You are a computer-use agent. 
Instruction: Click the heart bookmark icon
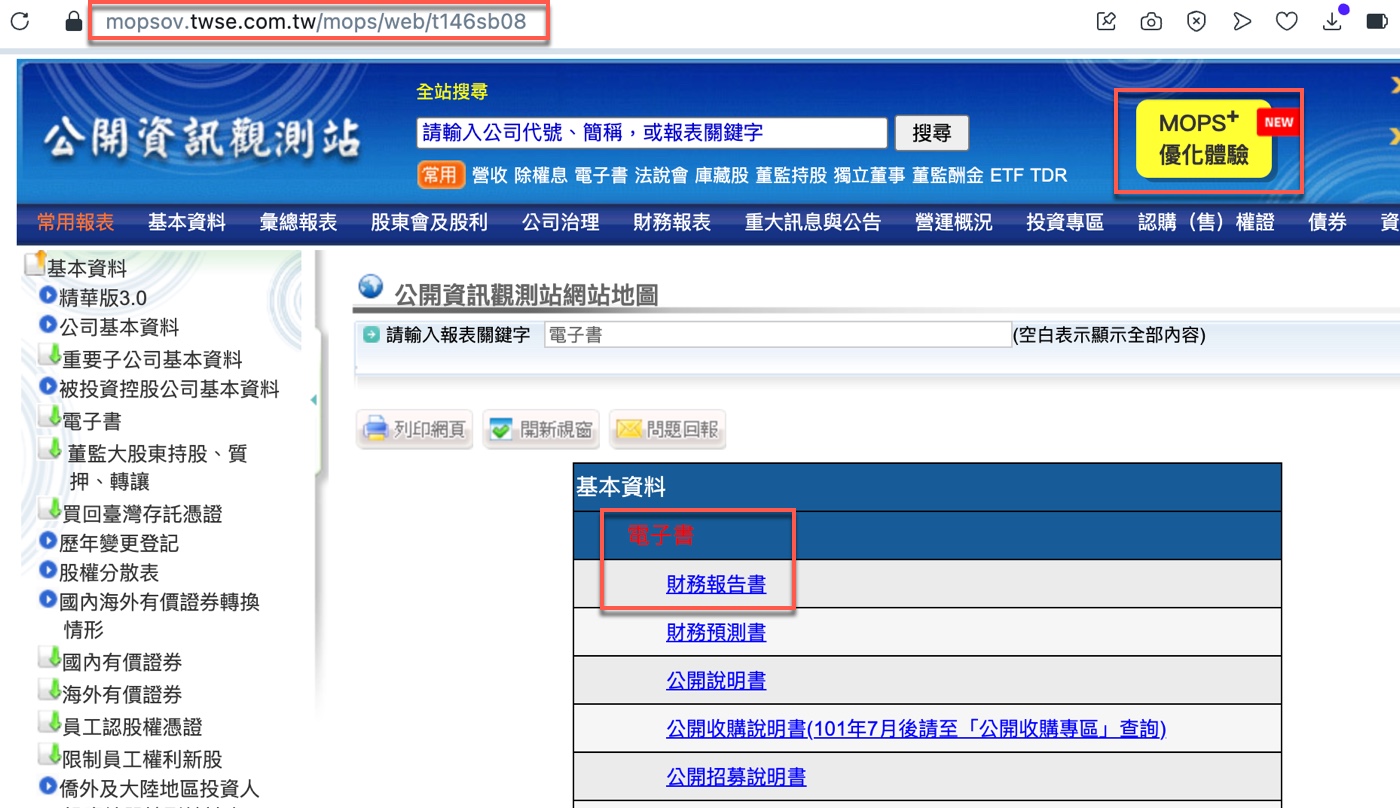tap(1287, 21)
